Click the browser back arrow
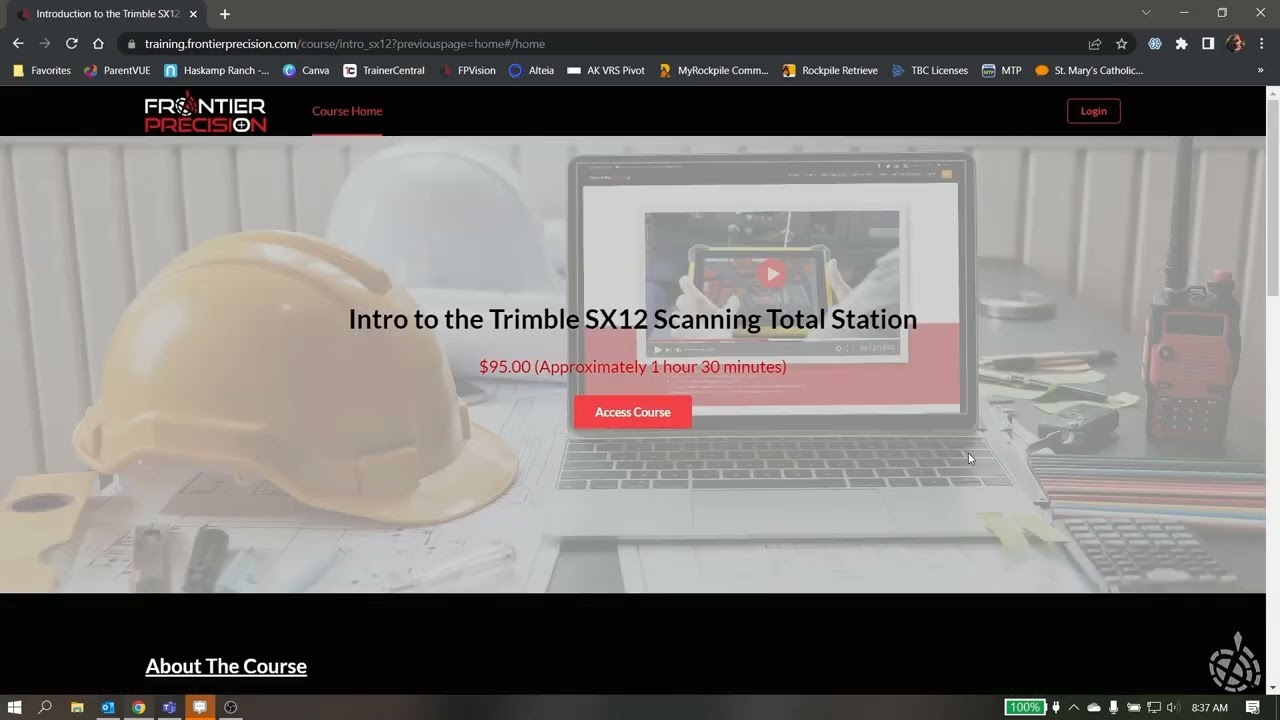 coord(18,44)
